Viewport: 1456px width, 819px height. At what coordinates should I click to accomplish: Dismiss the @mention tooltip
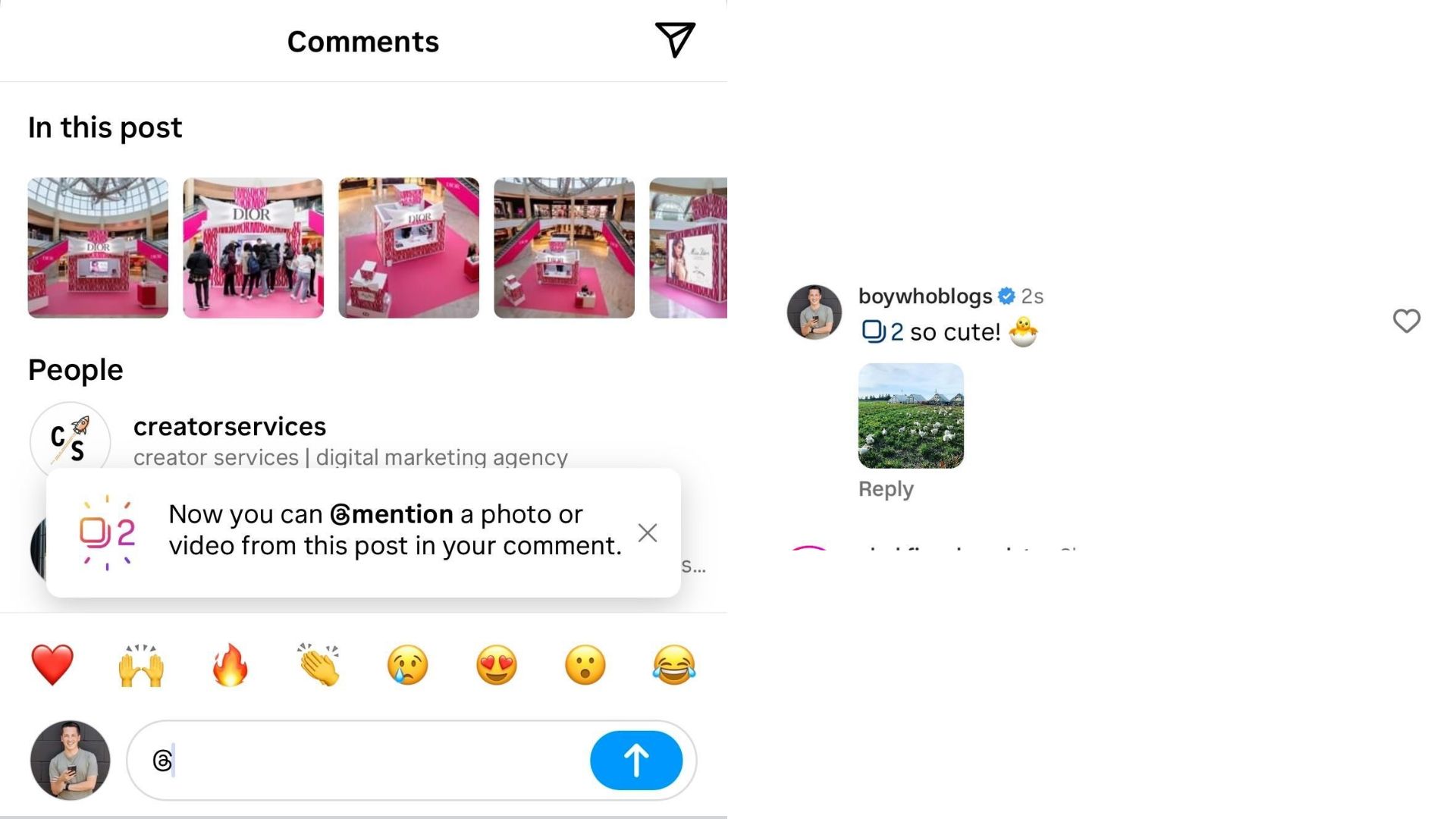coord(648,532)
